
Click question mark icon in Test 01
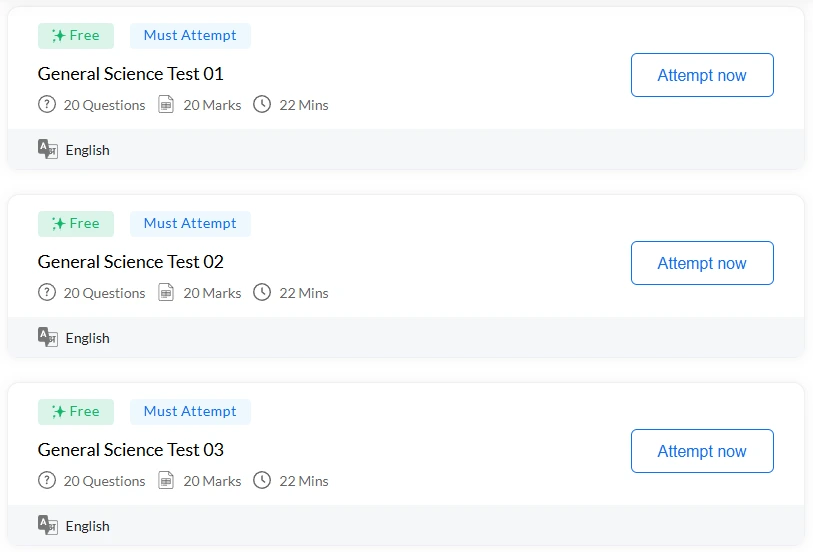(x=47, y=105)
